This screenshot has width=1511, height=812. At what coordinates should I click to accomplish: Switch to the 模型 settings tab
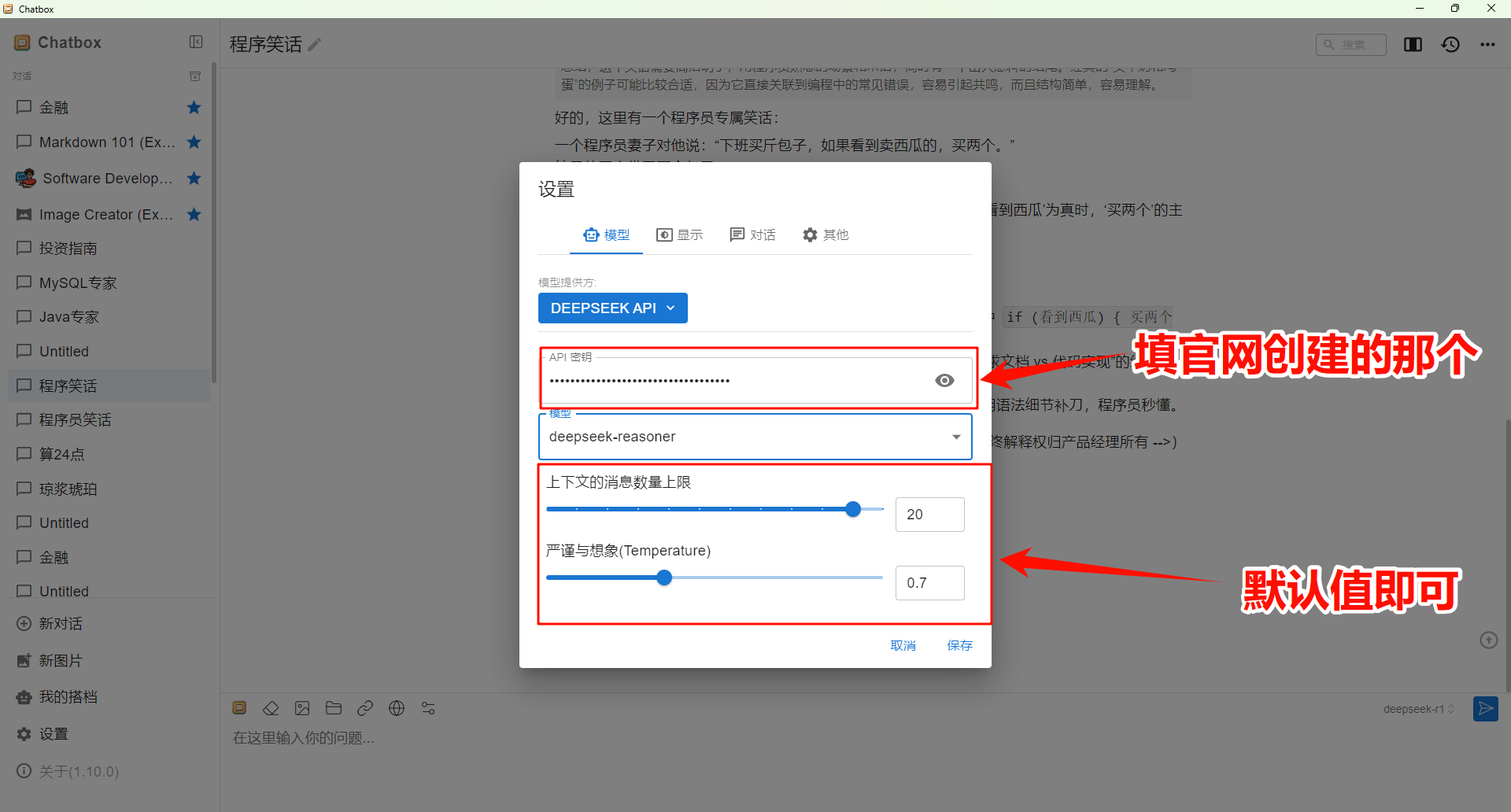coord(606,235)
